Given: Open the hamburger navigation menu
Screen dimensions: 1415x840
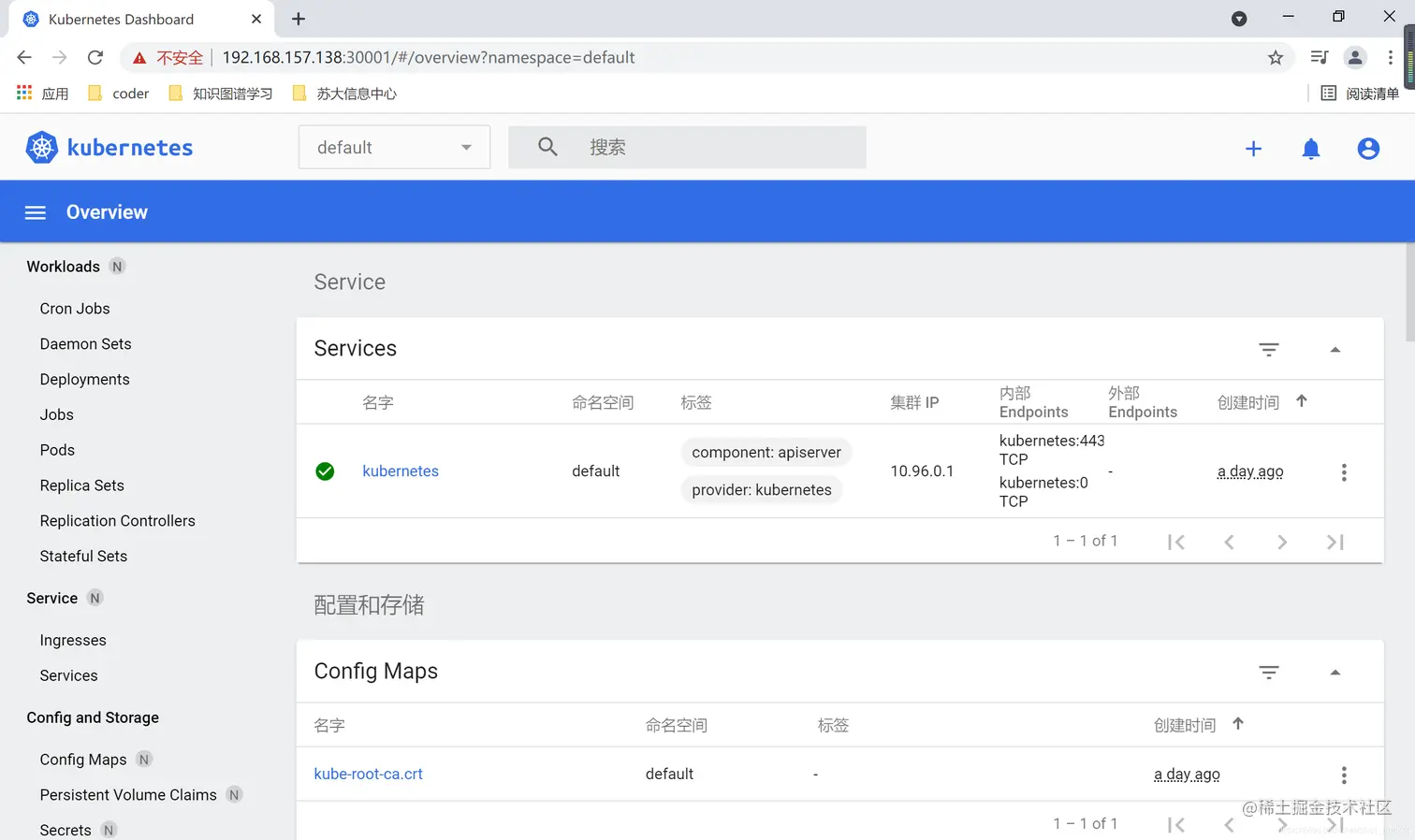Looking at the screenshot, I should click(x=36, y=212).
